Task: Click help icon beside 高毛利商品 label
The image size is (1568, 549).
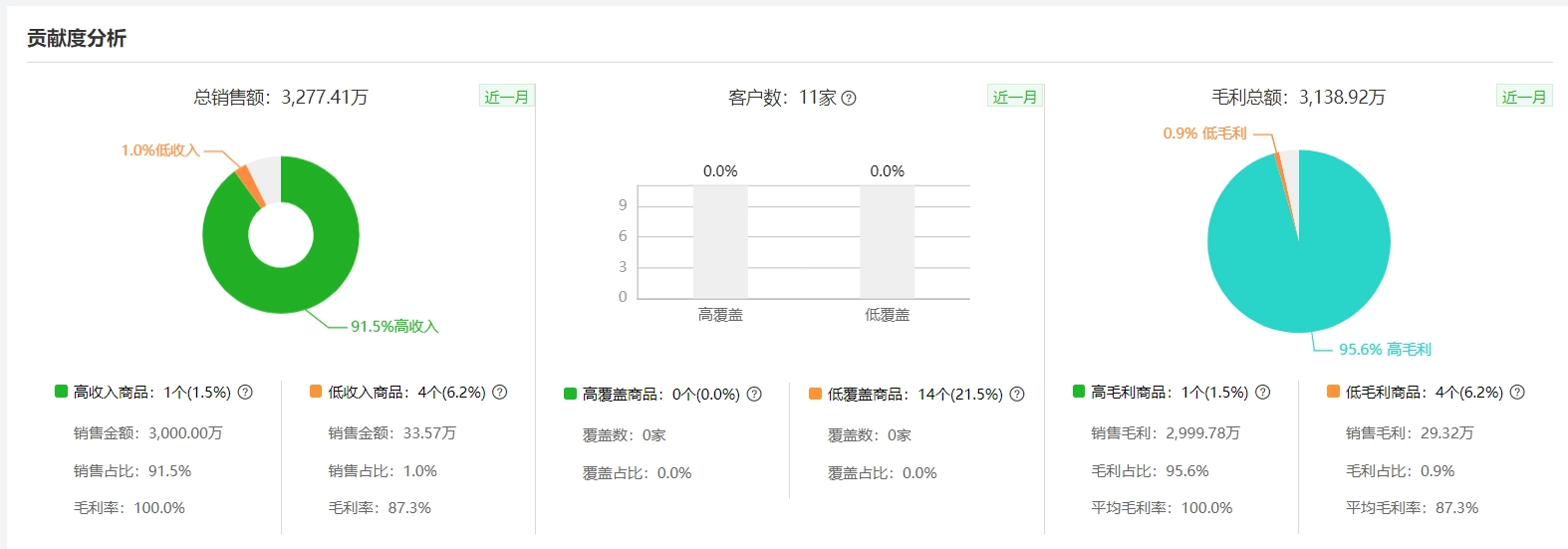Action: tap(1262, 393)
